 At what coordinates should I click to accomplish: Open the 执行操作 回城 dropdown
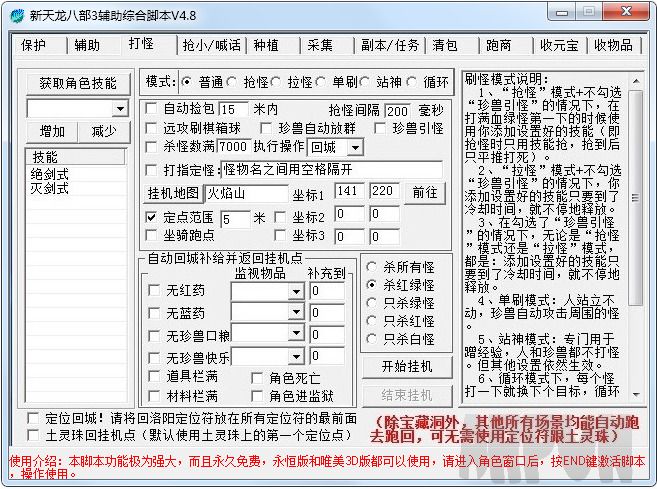355,147
